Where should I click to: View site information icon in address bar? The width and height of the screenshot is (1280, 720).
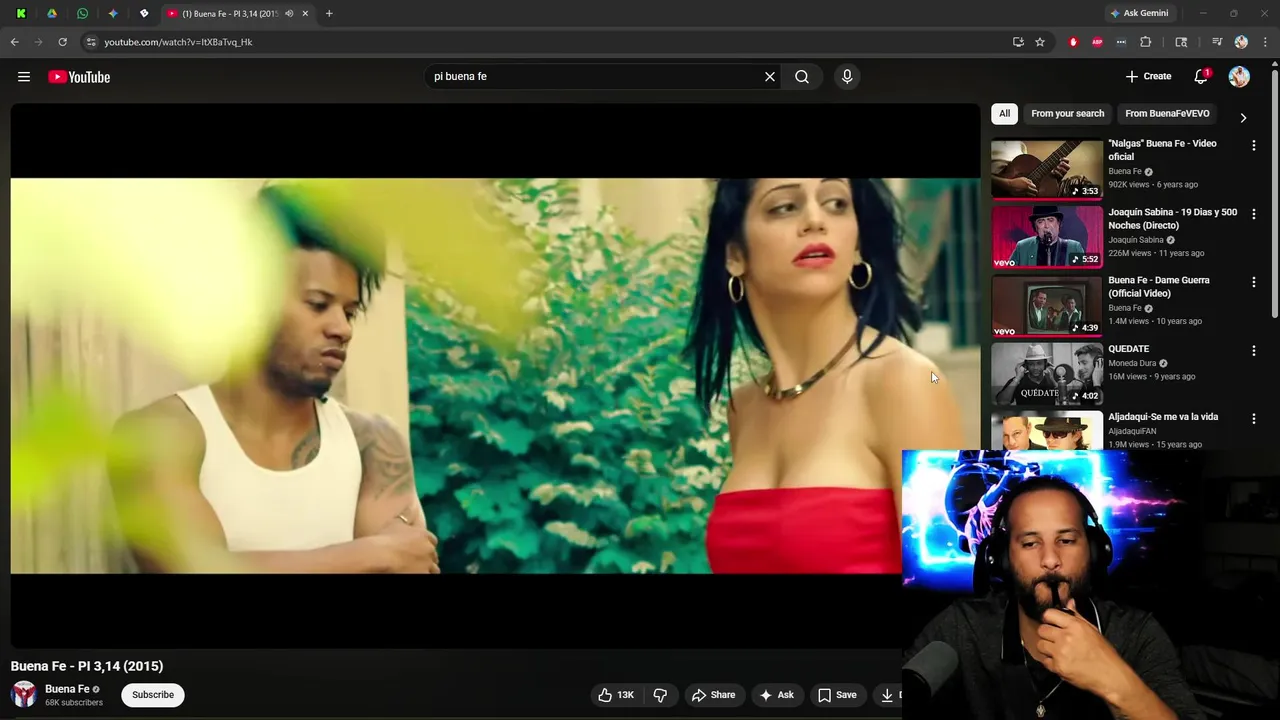[x=91, y=42]
